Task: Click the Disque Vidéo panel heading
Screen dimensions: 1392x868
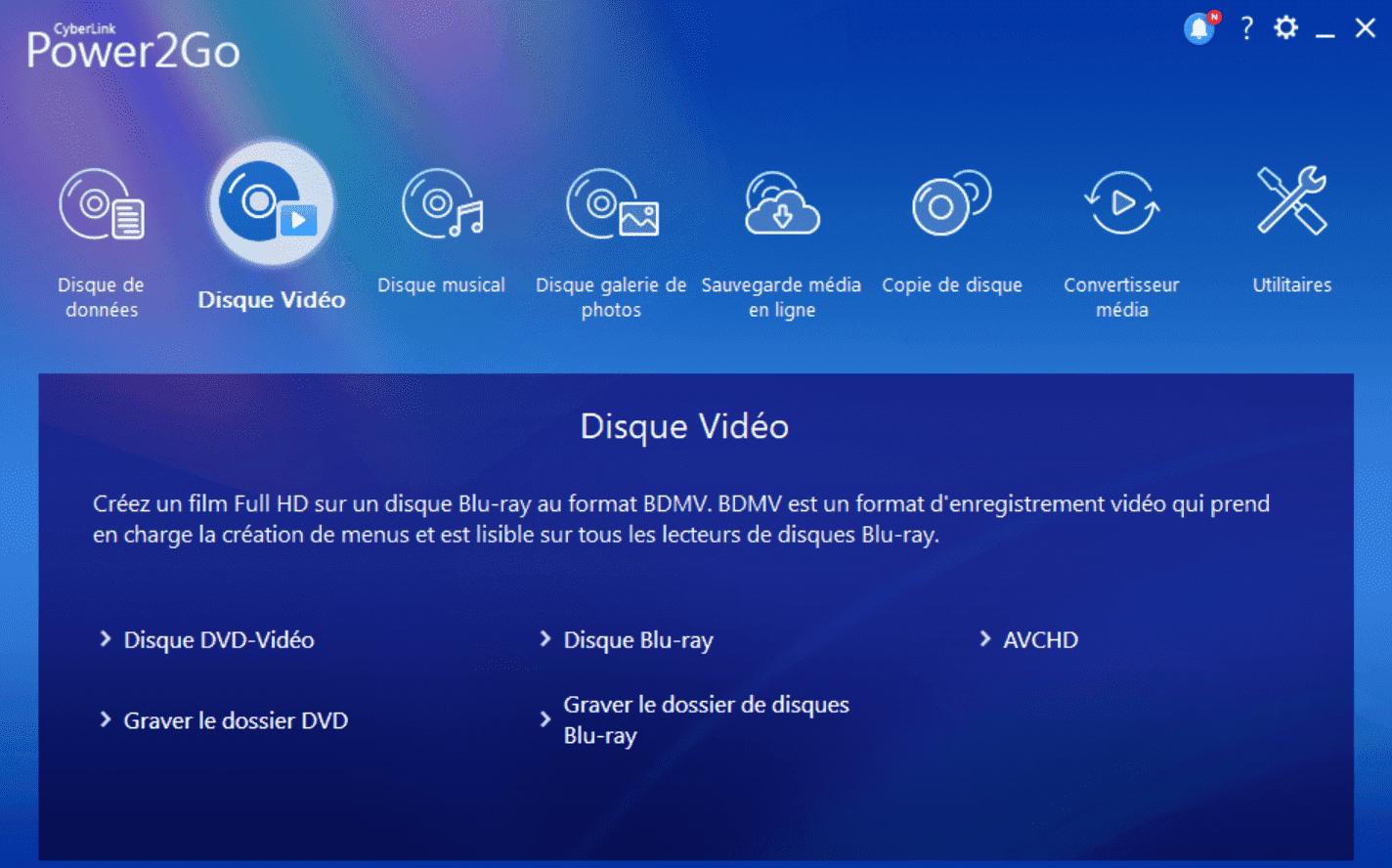Action: coord(684,426)
